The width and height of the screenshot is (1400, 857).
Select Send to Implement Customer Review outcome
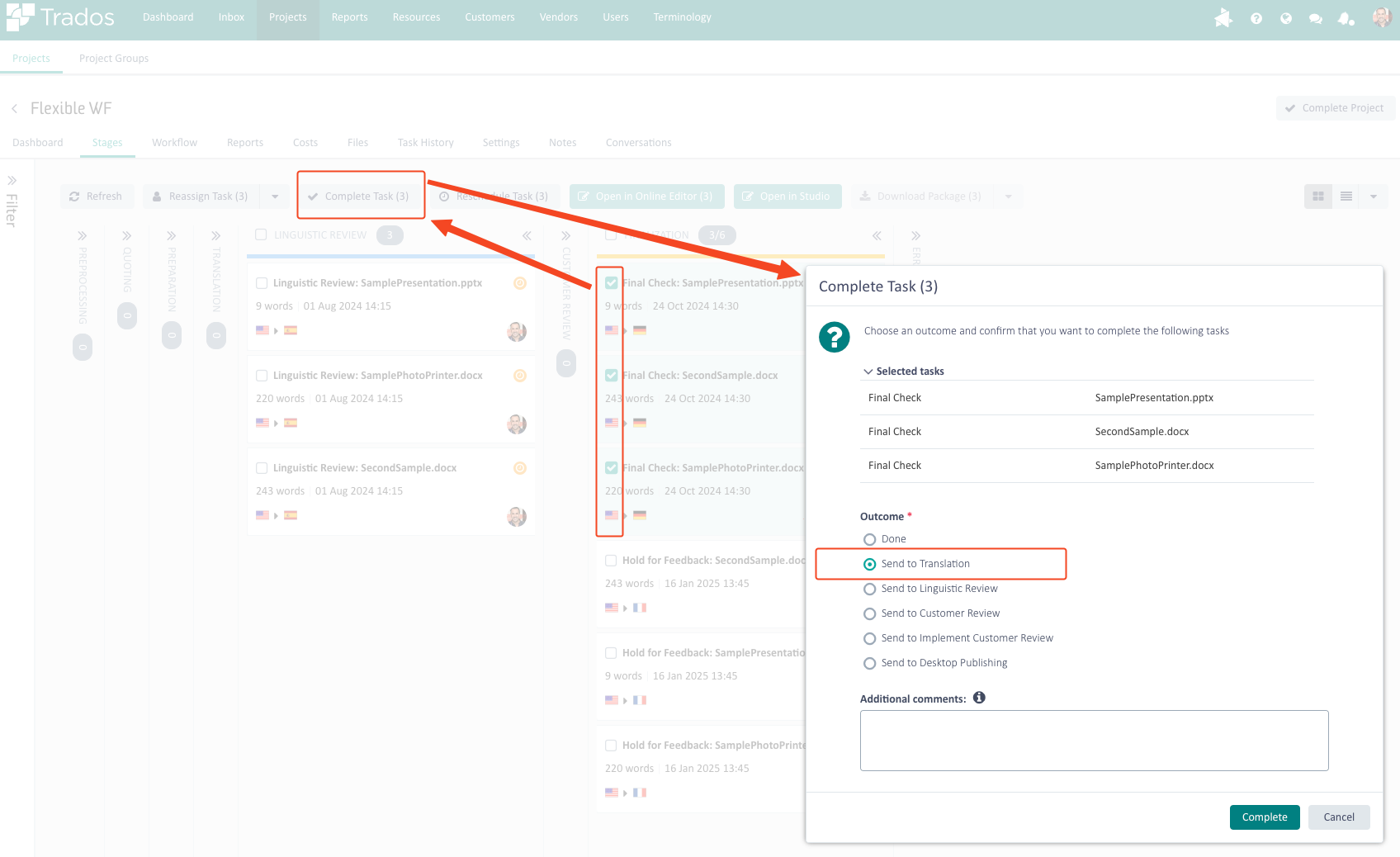pyautogui.click(x=869, y=638)
